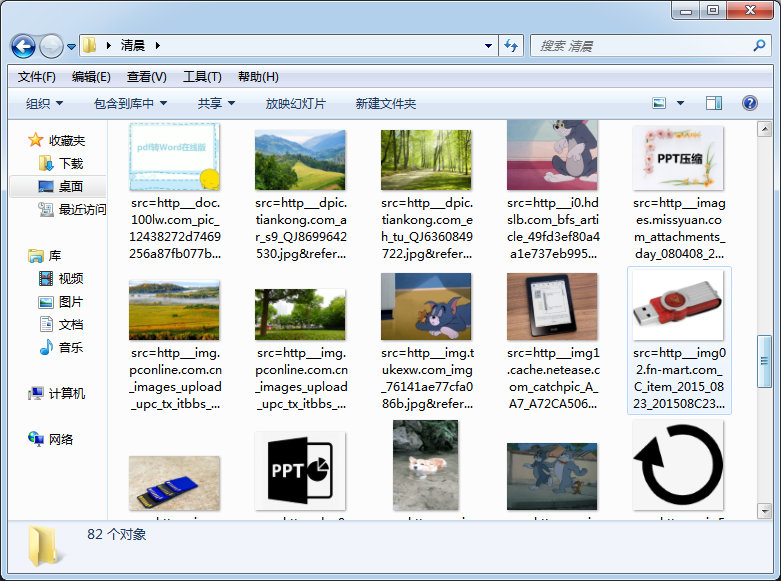
Task: Click file name src=http__img.tukexw.com
Action: [427, 378]
